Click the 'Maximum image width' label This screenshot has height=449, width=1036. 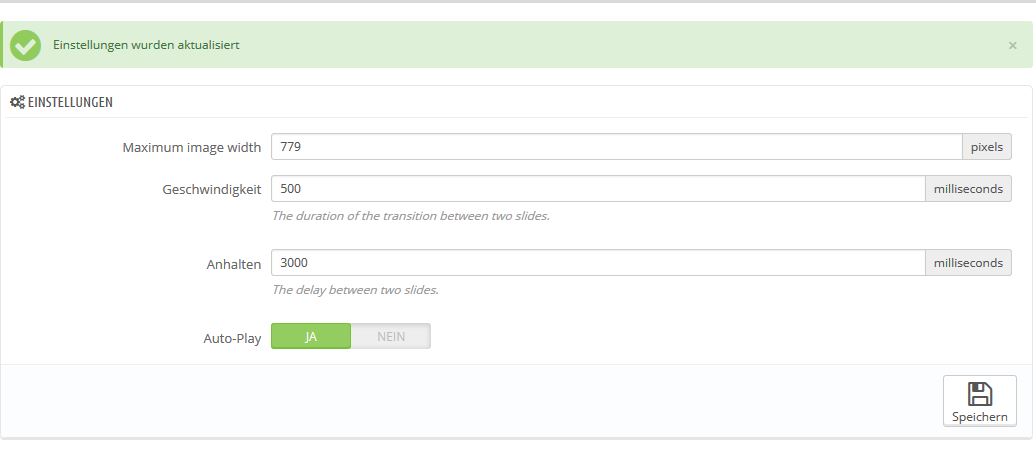point(191,148)
